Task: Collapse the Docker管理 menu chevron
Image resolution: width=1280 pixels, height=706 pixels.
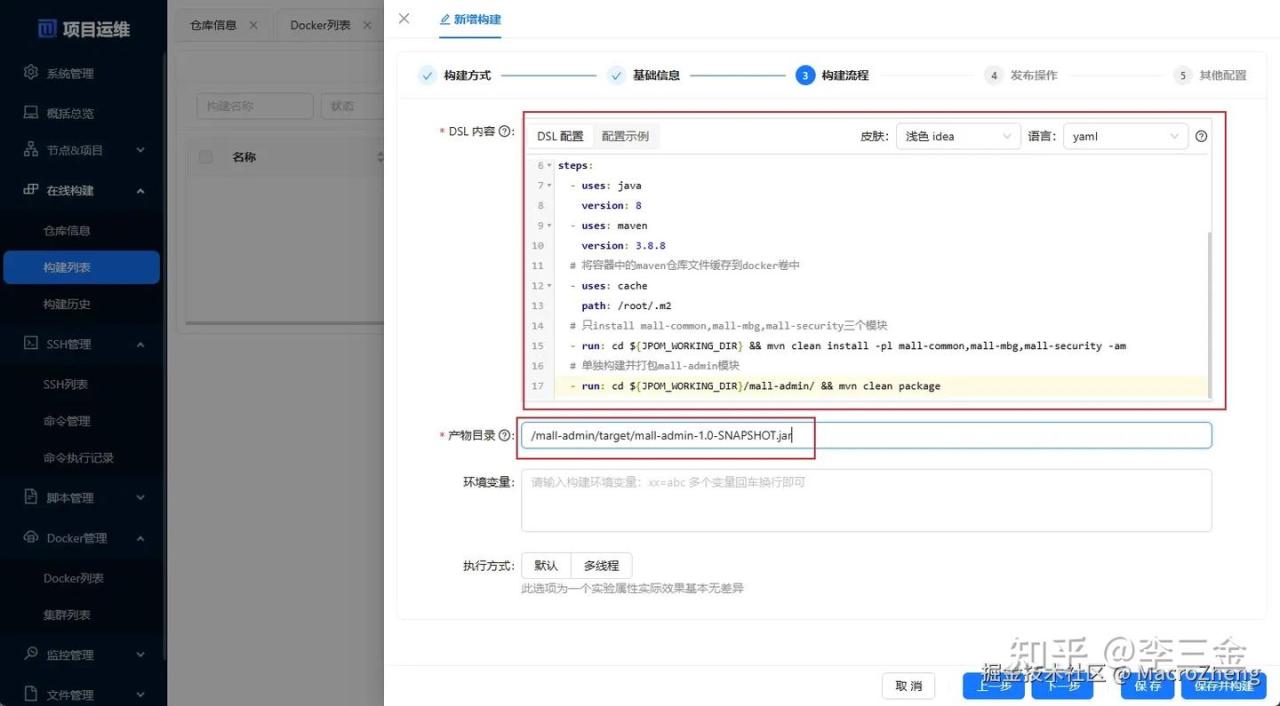Action: tap(140, 538)
